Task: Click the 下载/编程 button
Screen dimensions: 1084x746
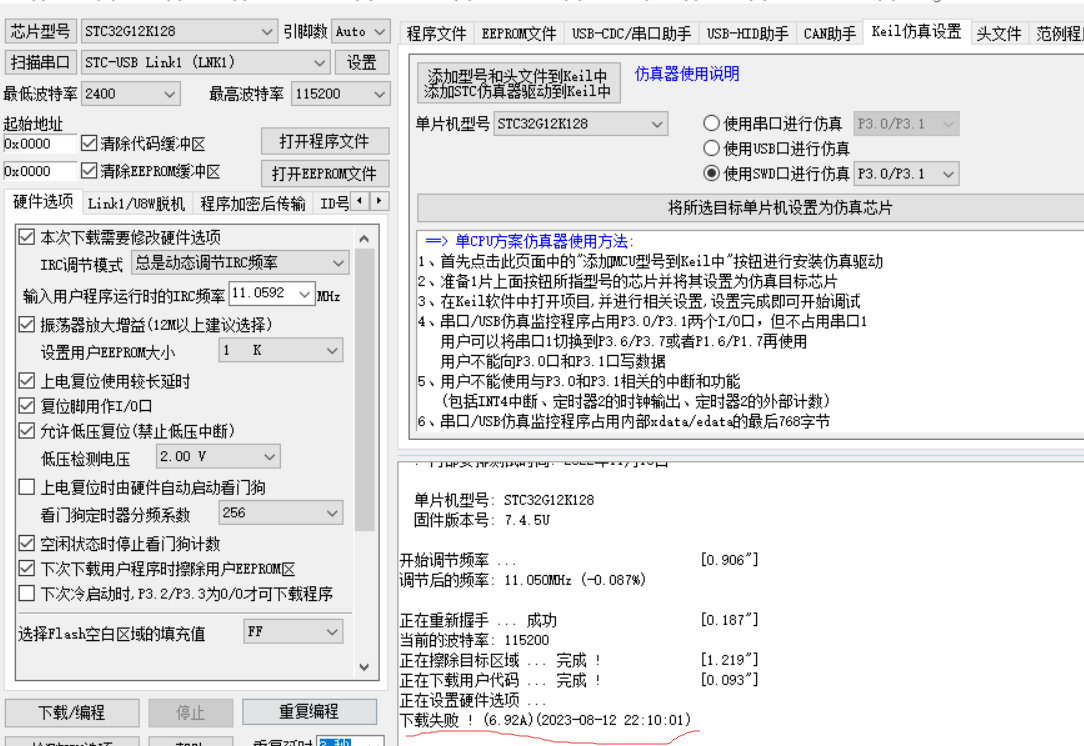Action: (x=72, y=712)
